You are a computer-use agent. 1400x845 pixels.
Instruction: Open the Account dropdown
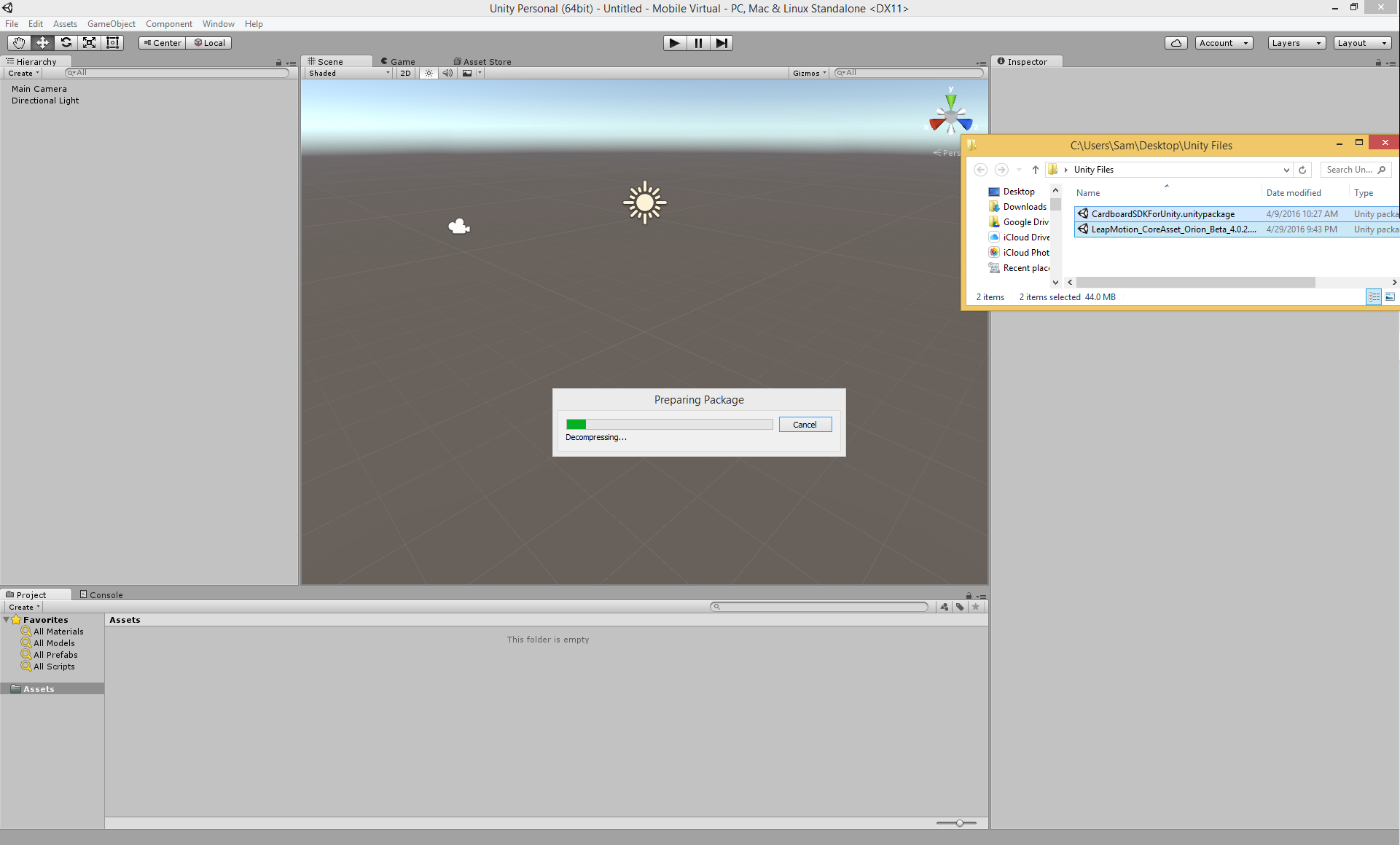pos(1224,43)
